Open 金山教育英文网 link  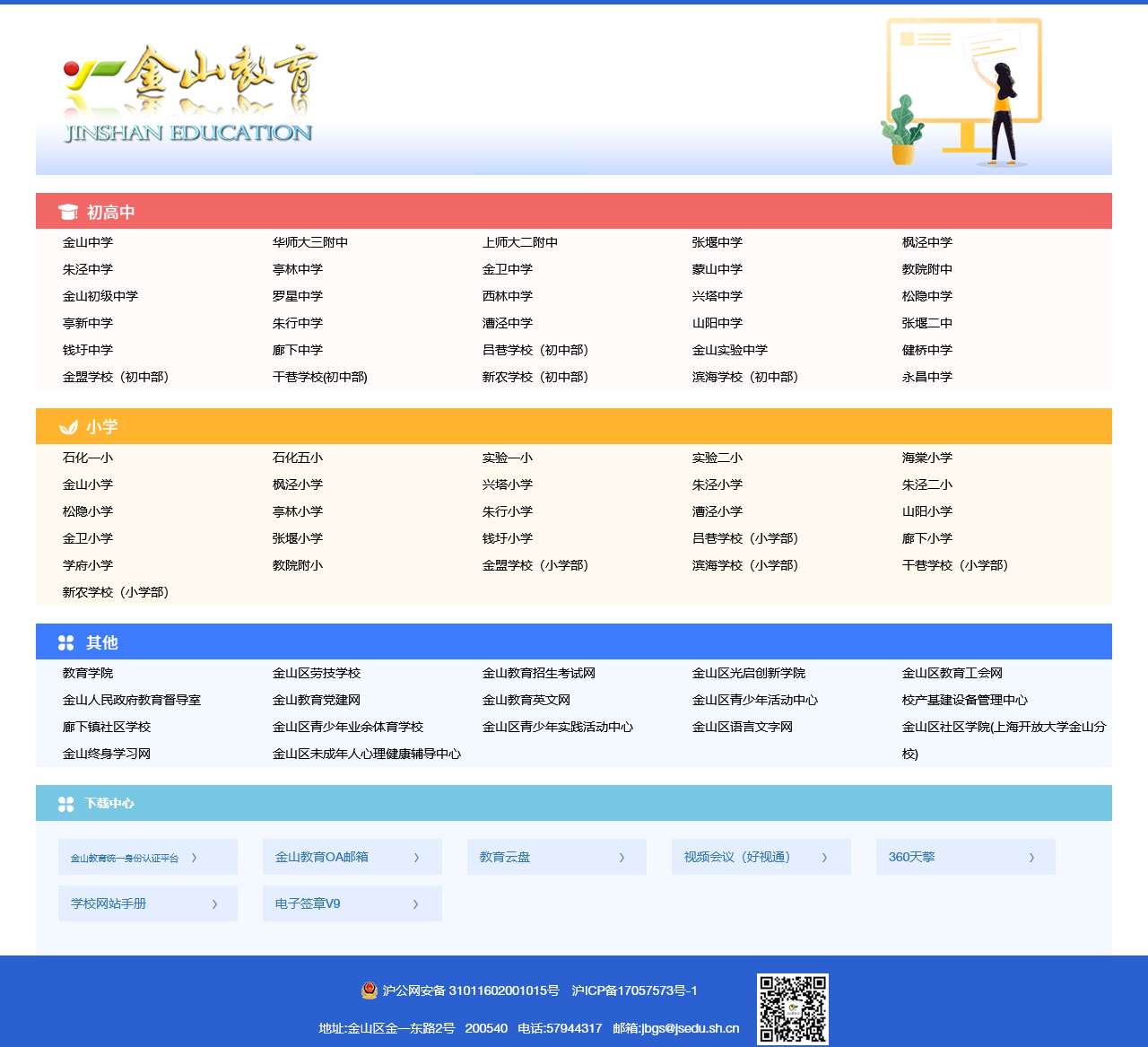pos(526,700)
